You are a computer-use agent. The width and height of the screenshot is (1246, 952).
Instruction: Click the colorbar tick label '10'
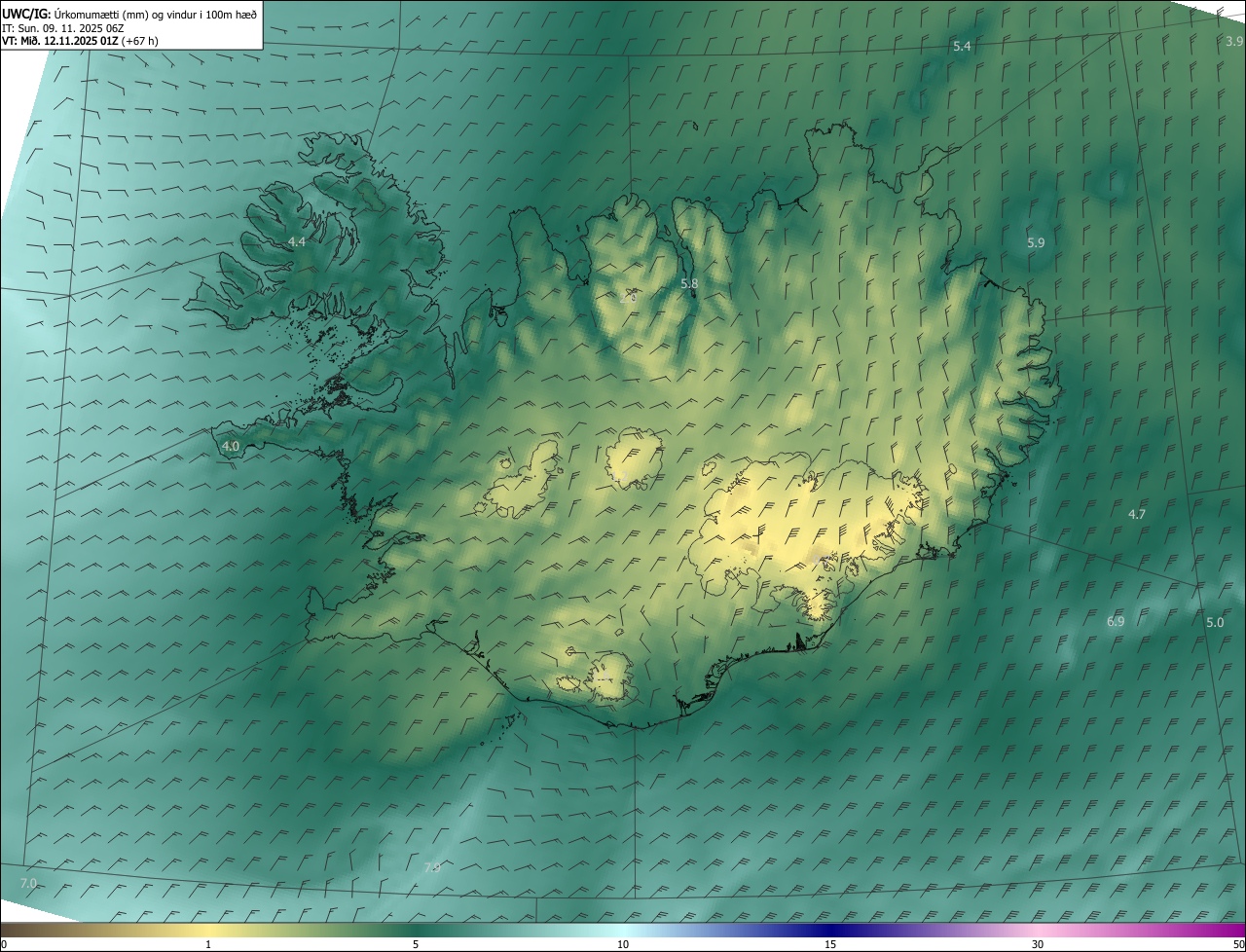[x=623, y=944]
